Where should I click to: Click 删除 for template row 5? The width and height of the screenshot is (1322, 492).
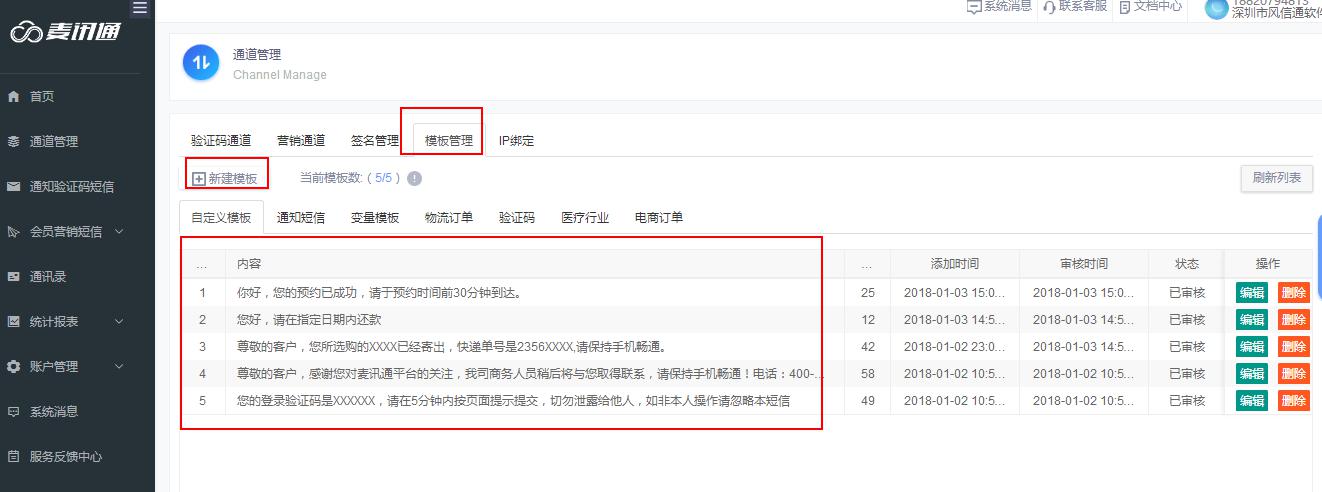[1293, 401]
